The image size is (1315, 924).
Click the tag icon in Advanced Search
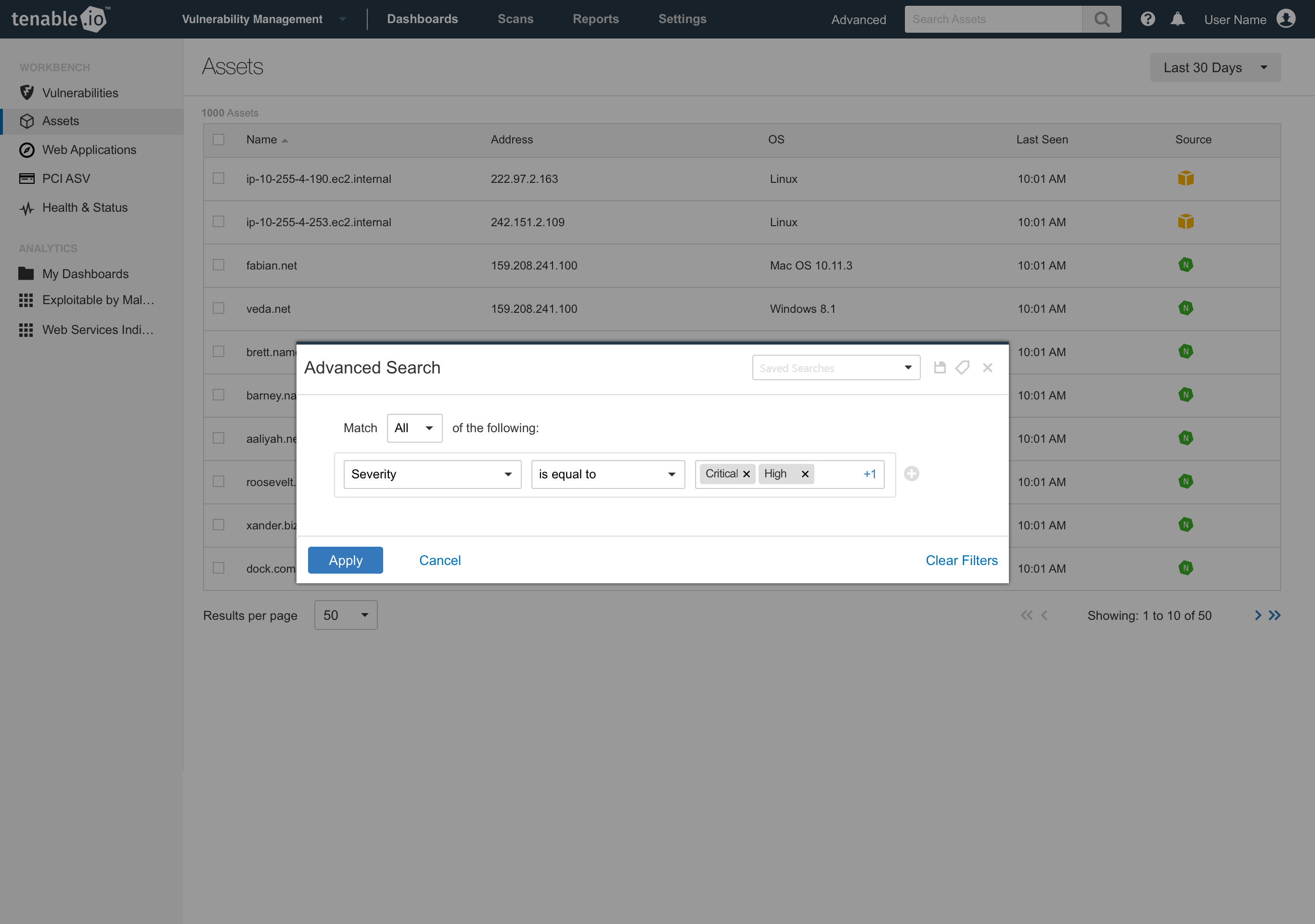pos(962,368)
